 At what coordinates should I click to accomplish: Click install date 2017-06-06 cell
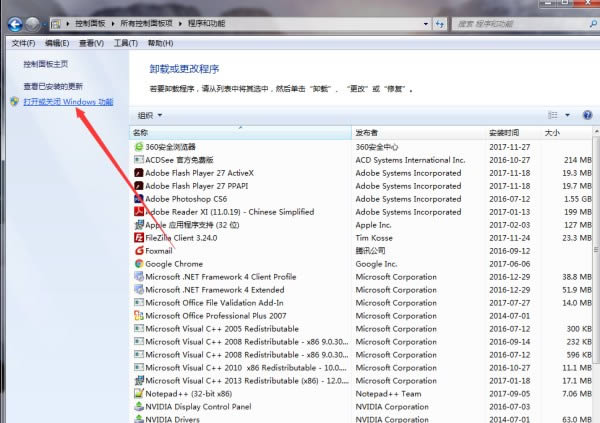[509, 264]
